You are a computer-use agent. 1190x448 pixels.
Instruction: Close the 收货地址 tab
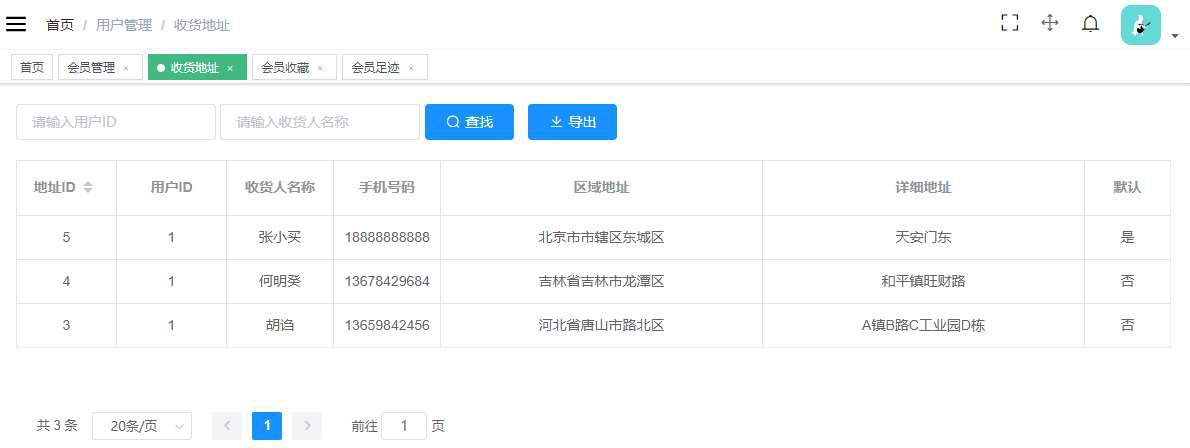click(x=230, y=68)
